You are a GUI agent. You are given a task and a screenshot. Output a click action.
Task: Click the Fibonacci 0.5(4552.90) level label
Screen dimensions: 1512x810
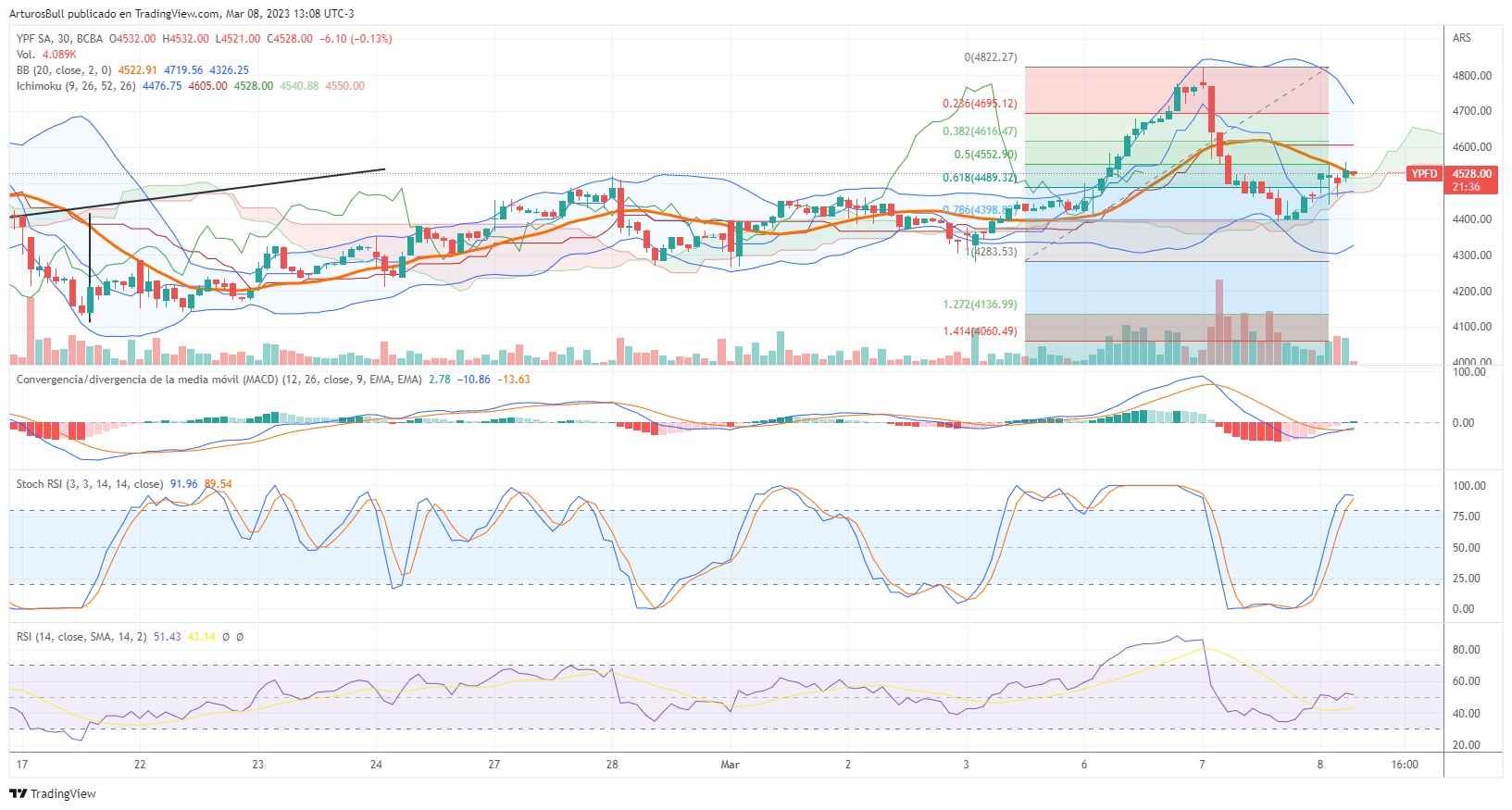[x=985, y=155]
